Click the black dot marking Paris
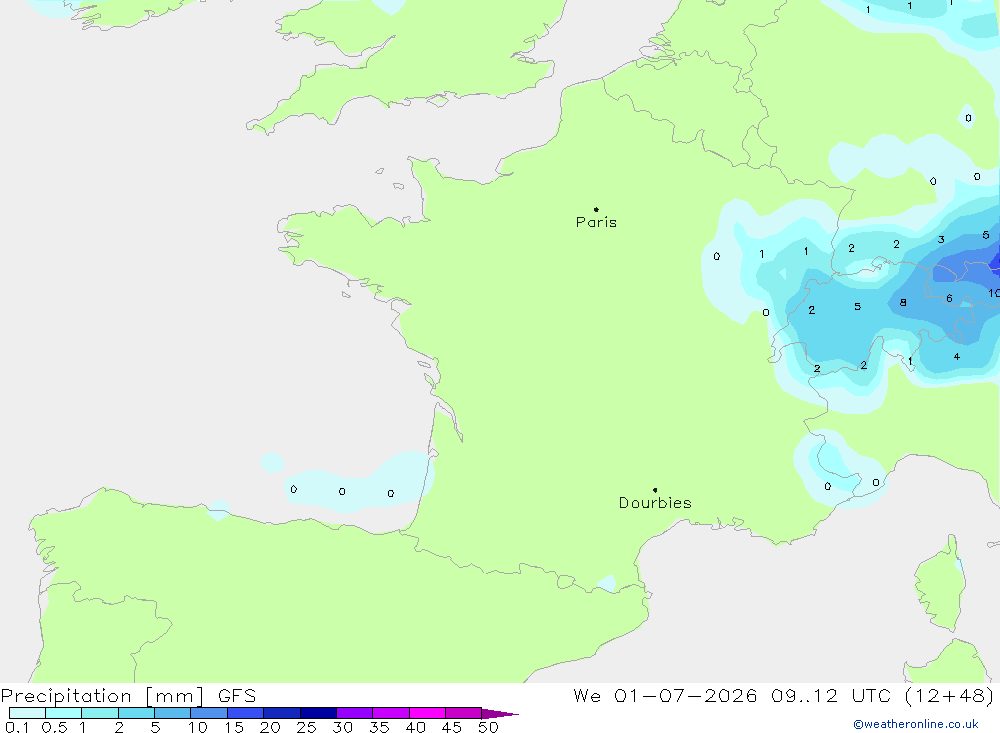1000x733 pixels. [596, 209]
